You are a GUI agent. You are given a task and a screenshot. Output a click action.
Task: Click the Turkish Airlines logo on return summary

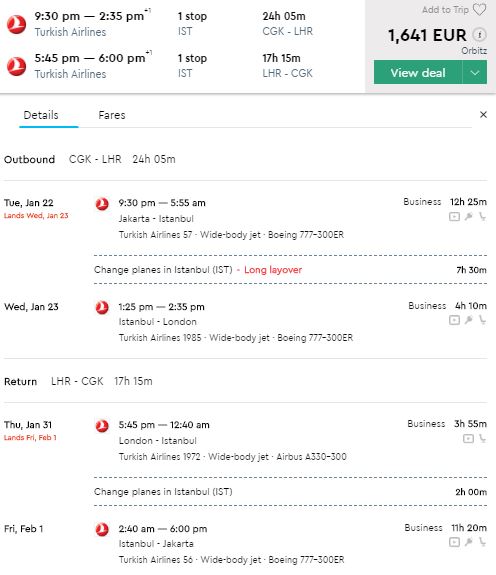click(16, 66)
